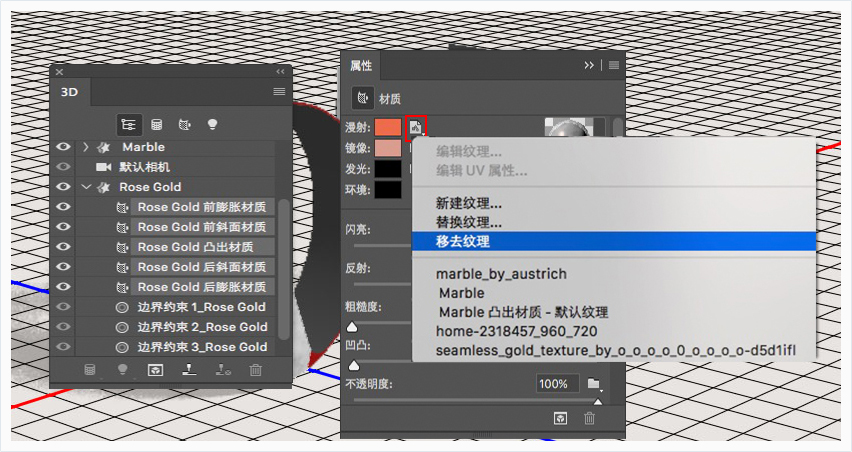
Task: Show whole scene filter in 3D panel
Action: click(129, 125)
